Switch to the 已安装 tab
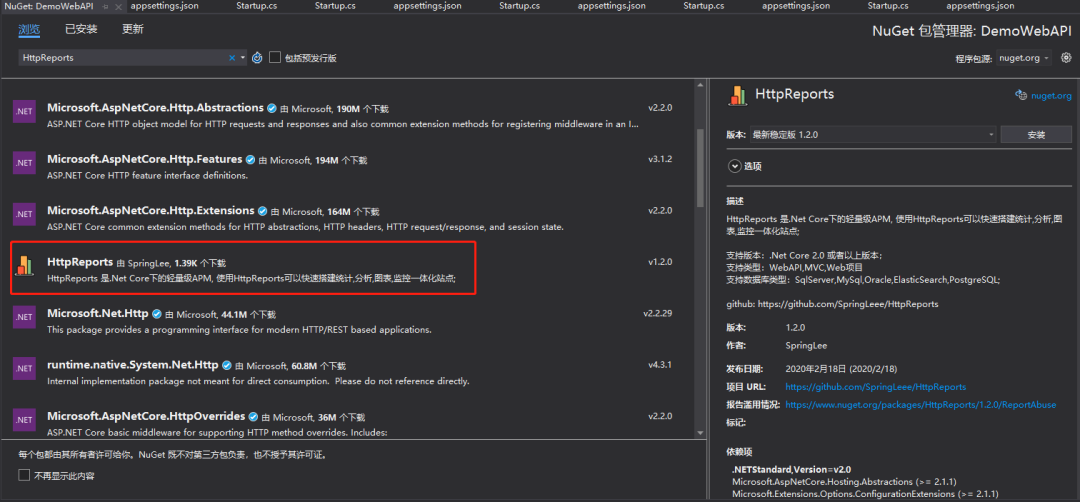Image resolution: width=1080 pixels, height=502 pixels. [81, 30]
